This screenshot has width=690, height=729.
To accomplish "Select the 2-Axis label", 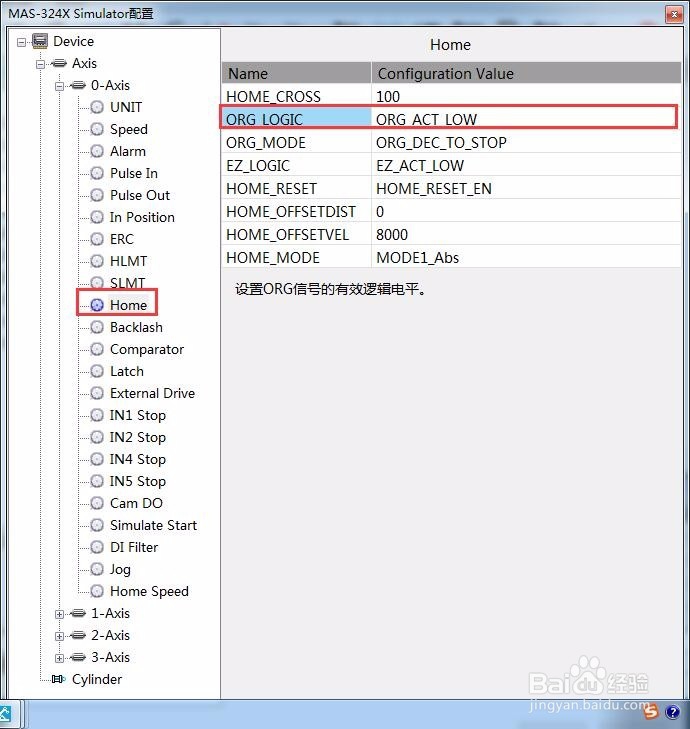I will coord(111,635).
